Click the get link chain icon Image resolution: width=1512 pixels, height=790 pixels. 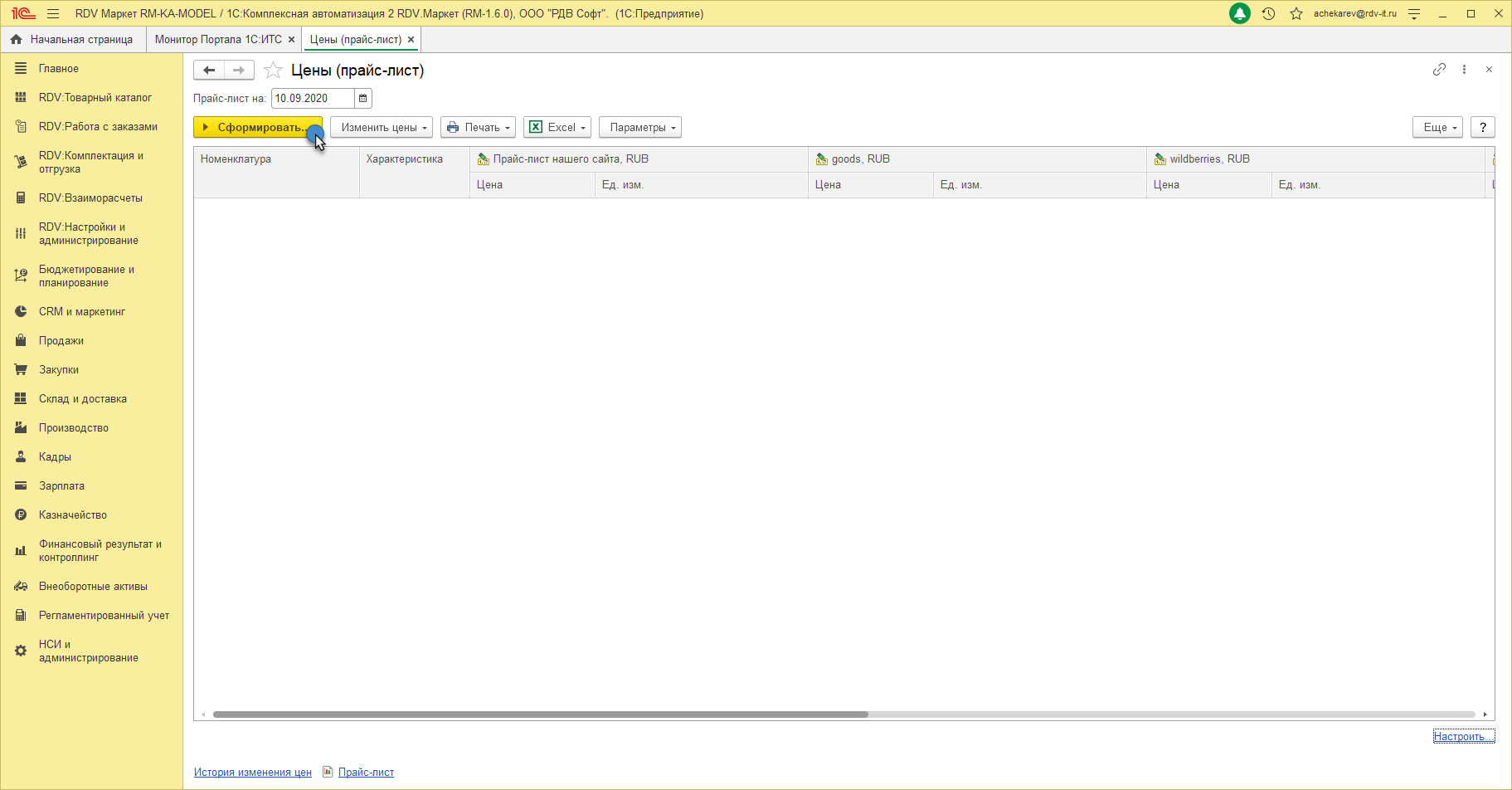click(1439, 70)
